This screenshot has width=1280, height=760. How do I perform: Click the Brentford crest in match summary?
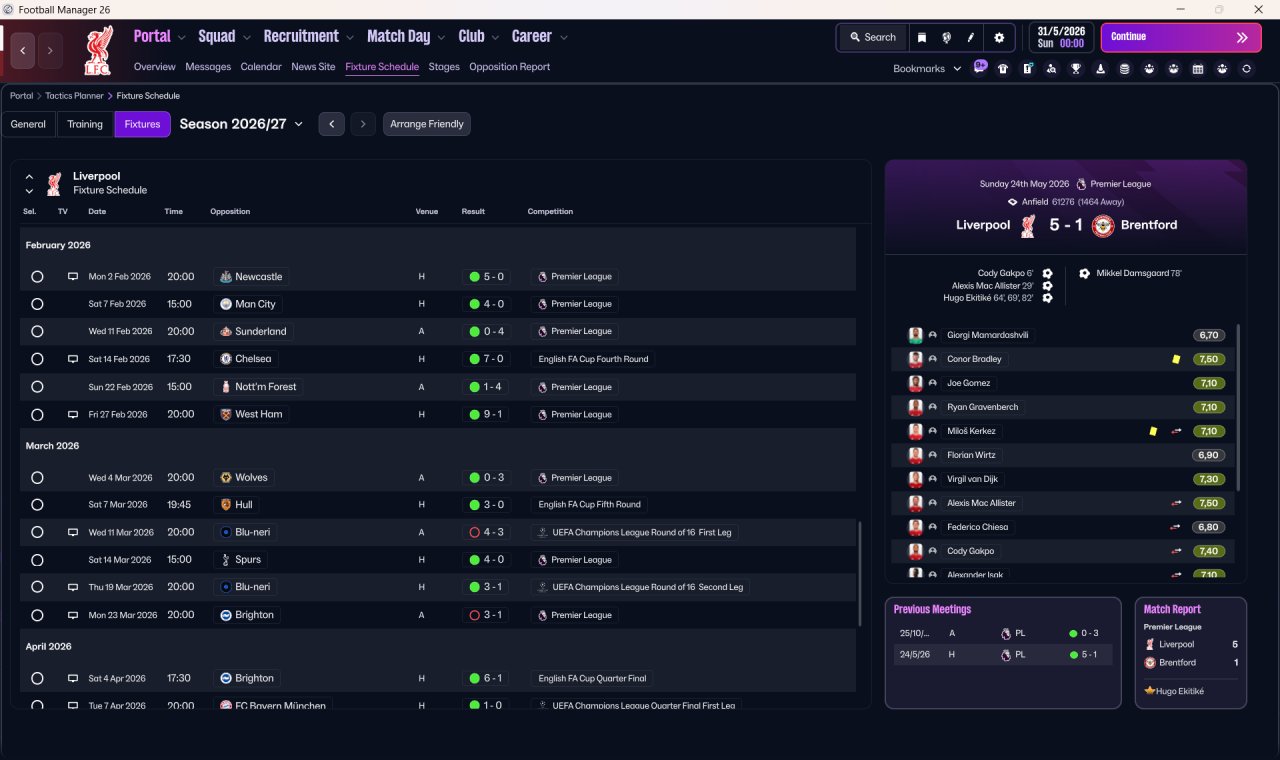[x=1103, y=225]
